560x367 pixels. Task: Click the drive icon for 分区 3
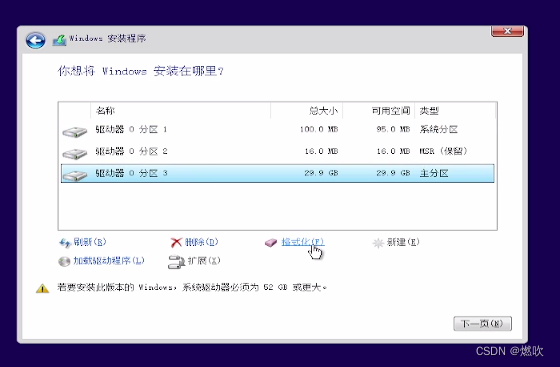[x=75, y=175]
